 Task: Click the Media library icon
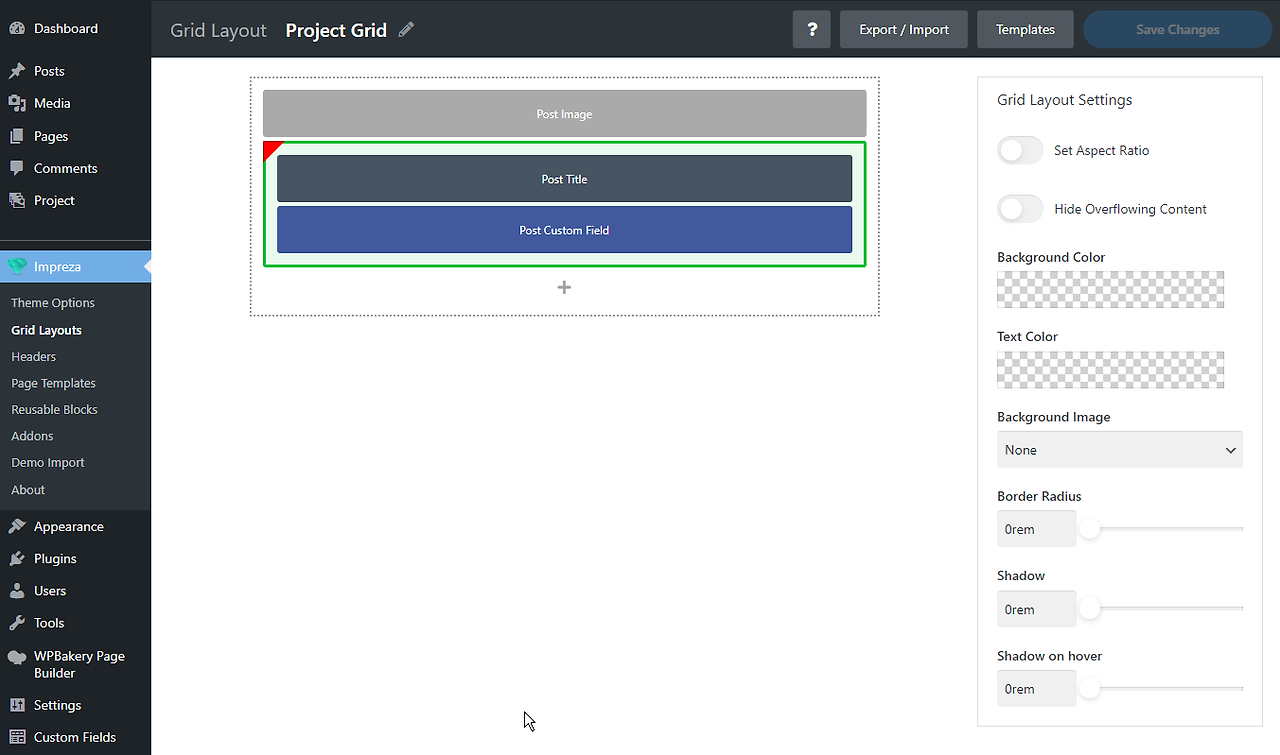click(17, 103)
